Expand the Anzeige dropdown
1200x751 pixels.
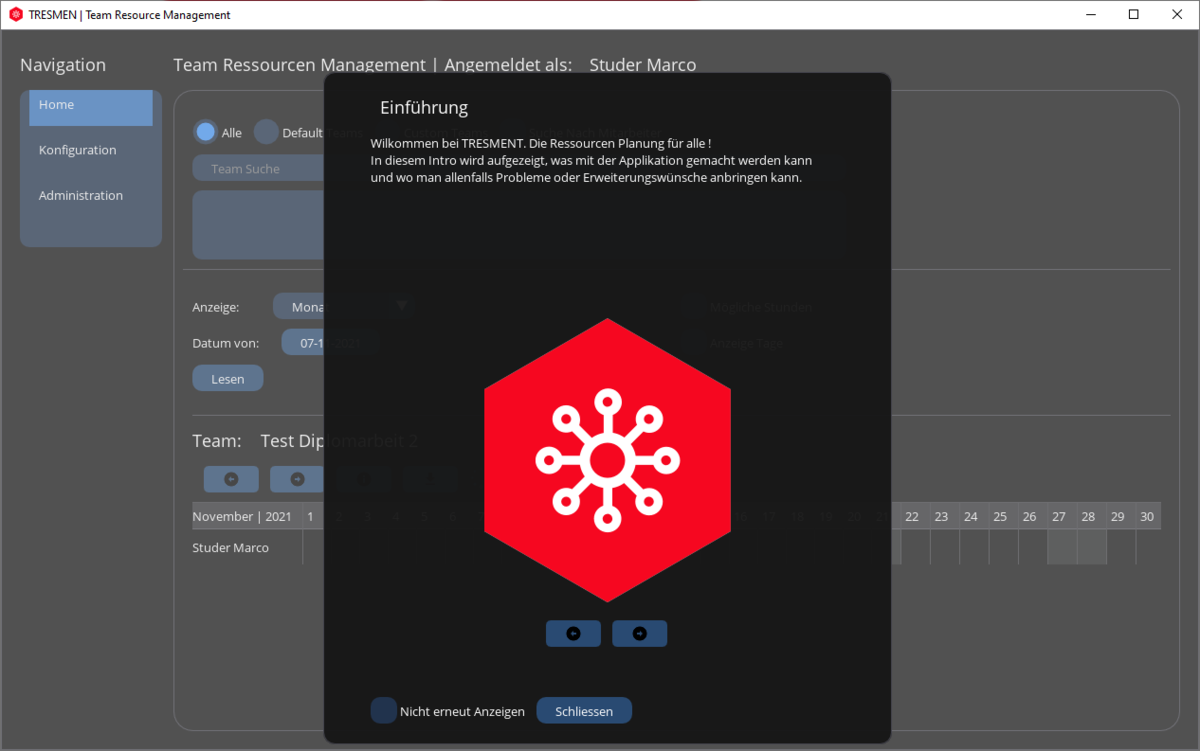coord(300,307)
